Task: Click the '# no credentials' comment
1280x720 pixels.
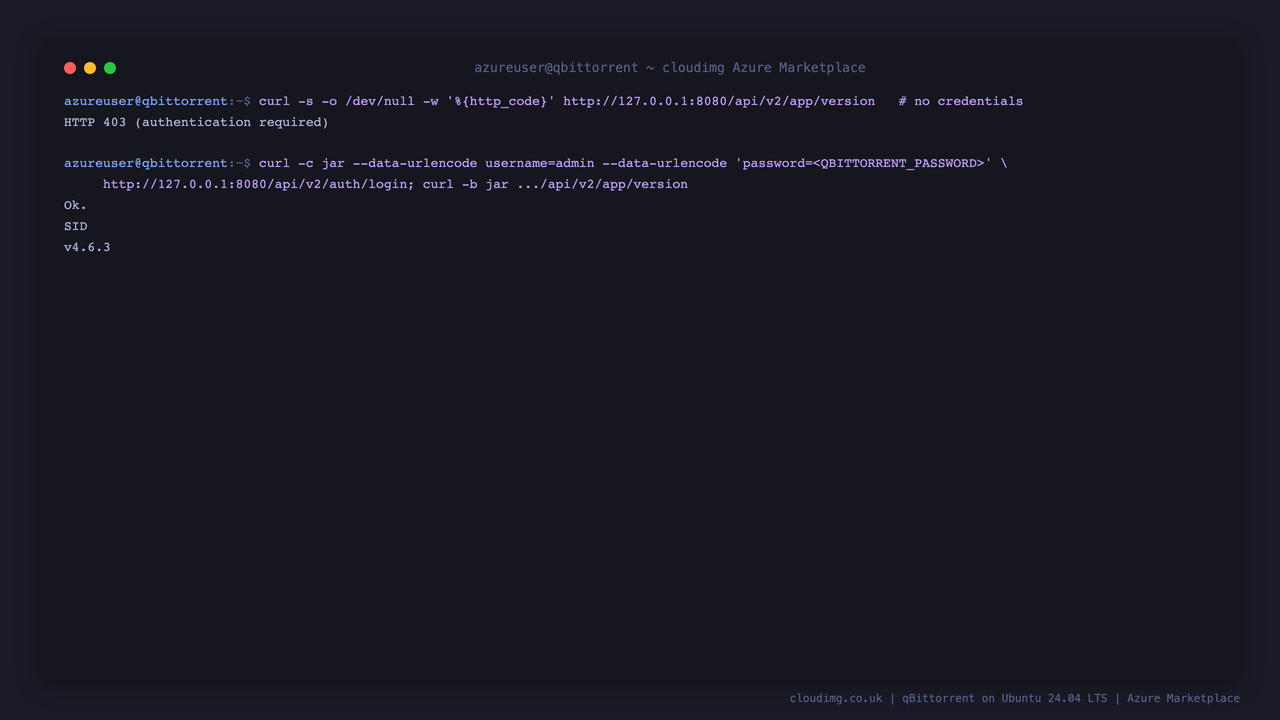Action: pyautogui.click(x=960, y=101)
